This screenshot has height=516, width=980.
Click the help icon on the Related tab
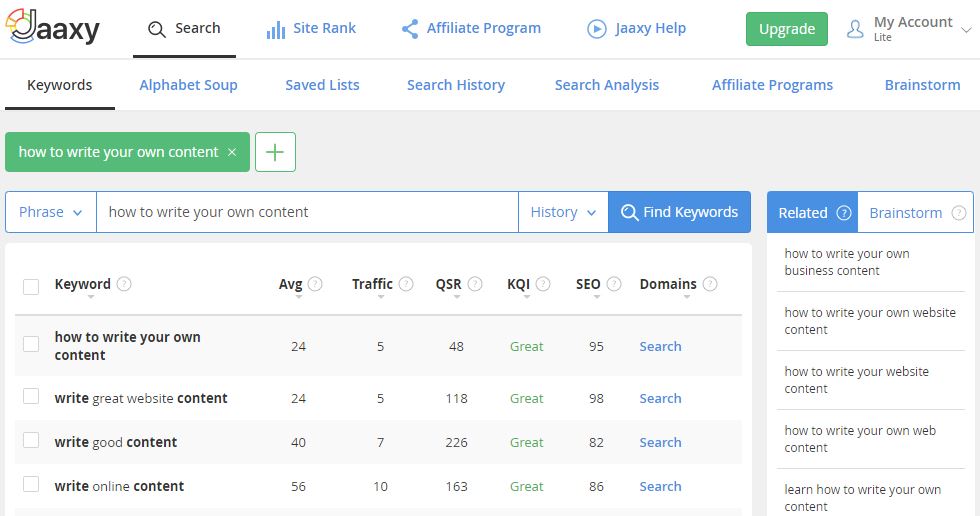coord(844,213)
